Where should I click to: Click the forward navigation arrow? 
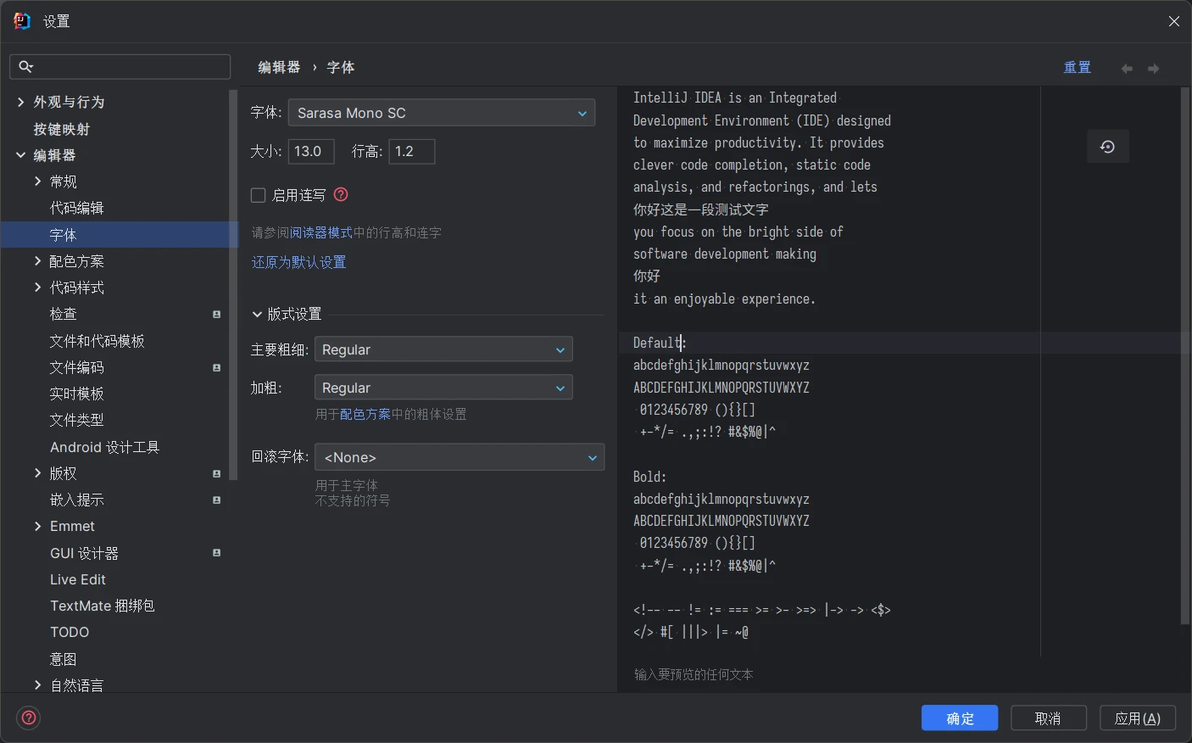(x=1153, y=68)
